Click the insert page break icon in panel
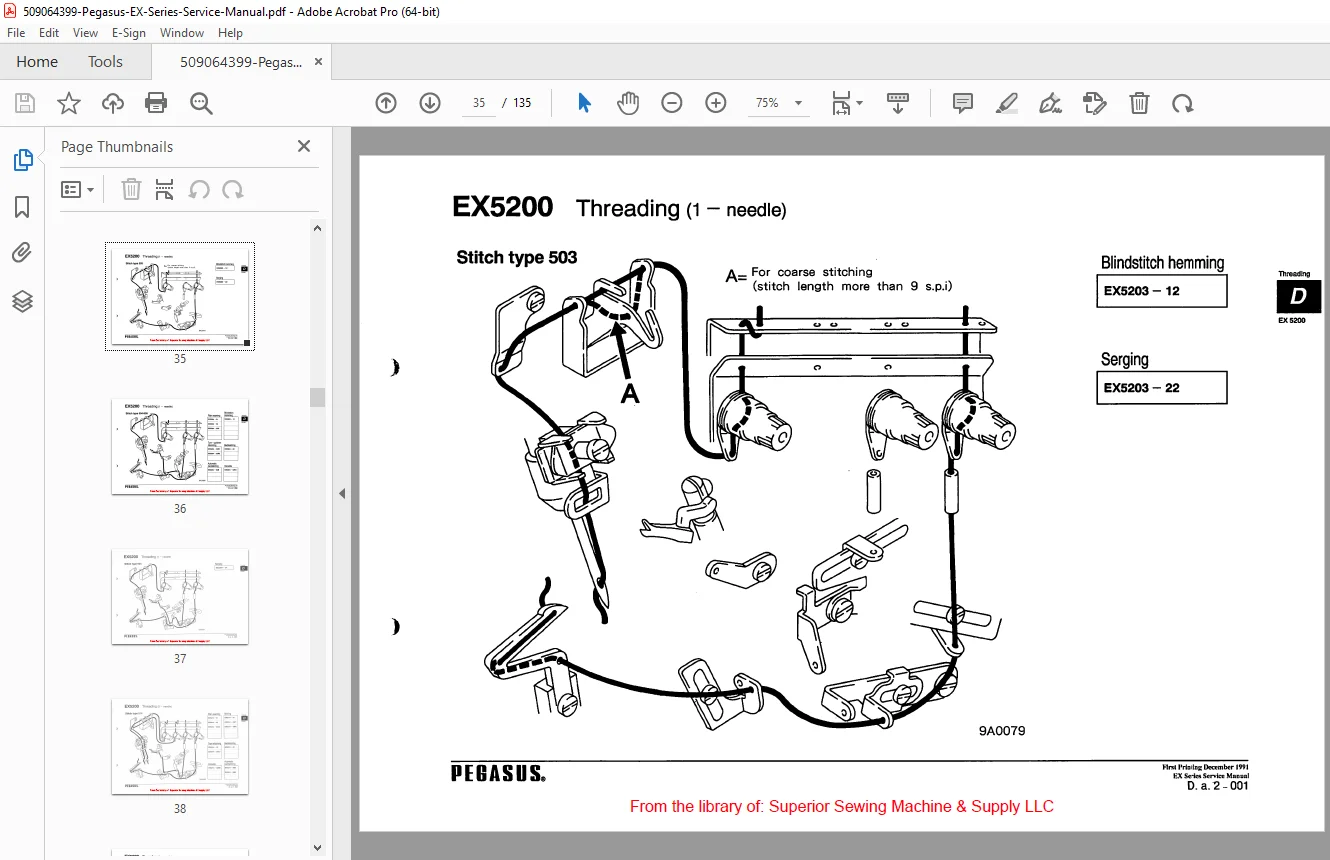 165,189
